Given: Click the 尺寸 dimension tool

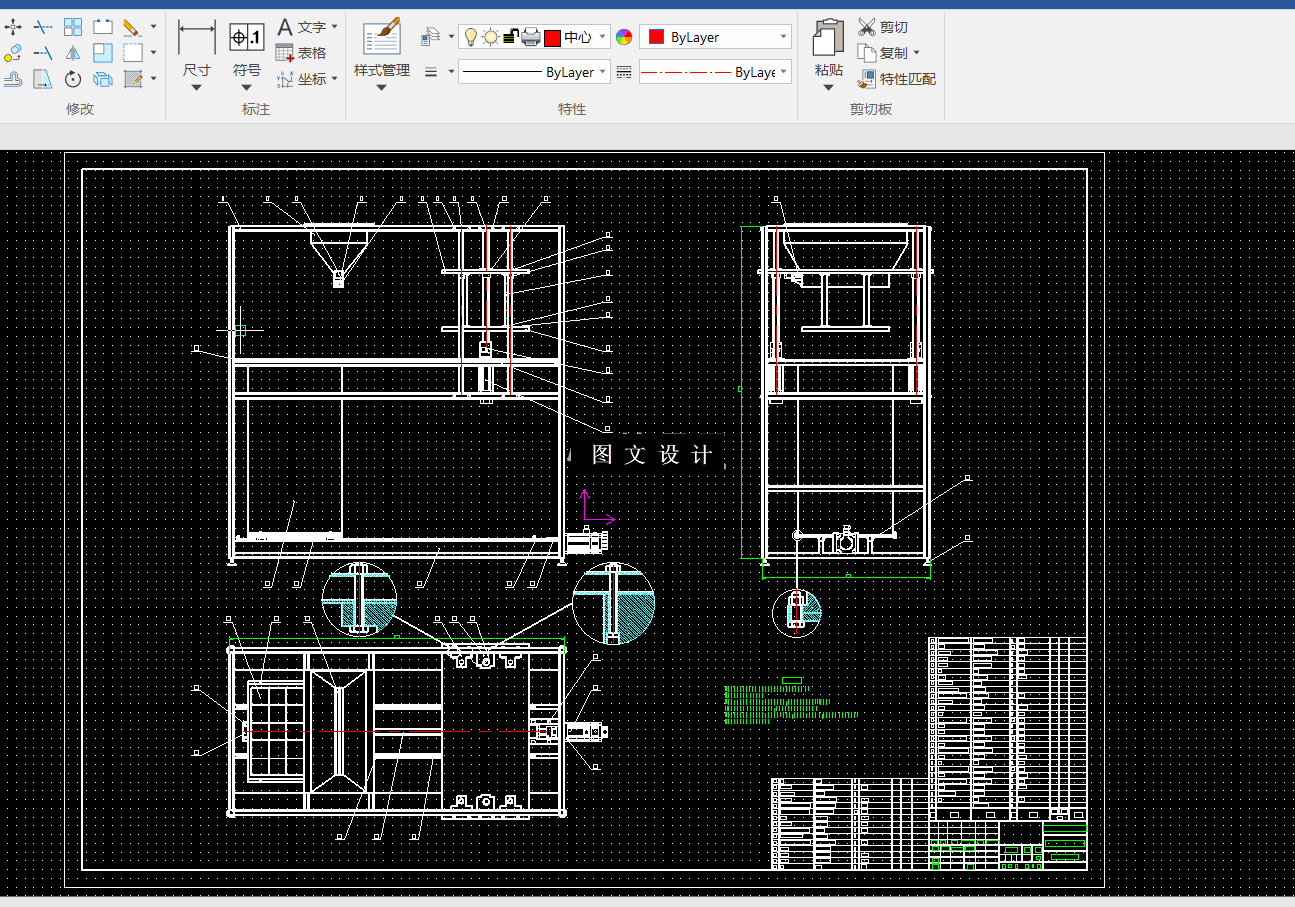Looking at the screenshot, I should [x=197, y=48].
